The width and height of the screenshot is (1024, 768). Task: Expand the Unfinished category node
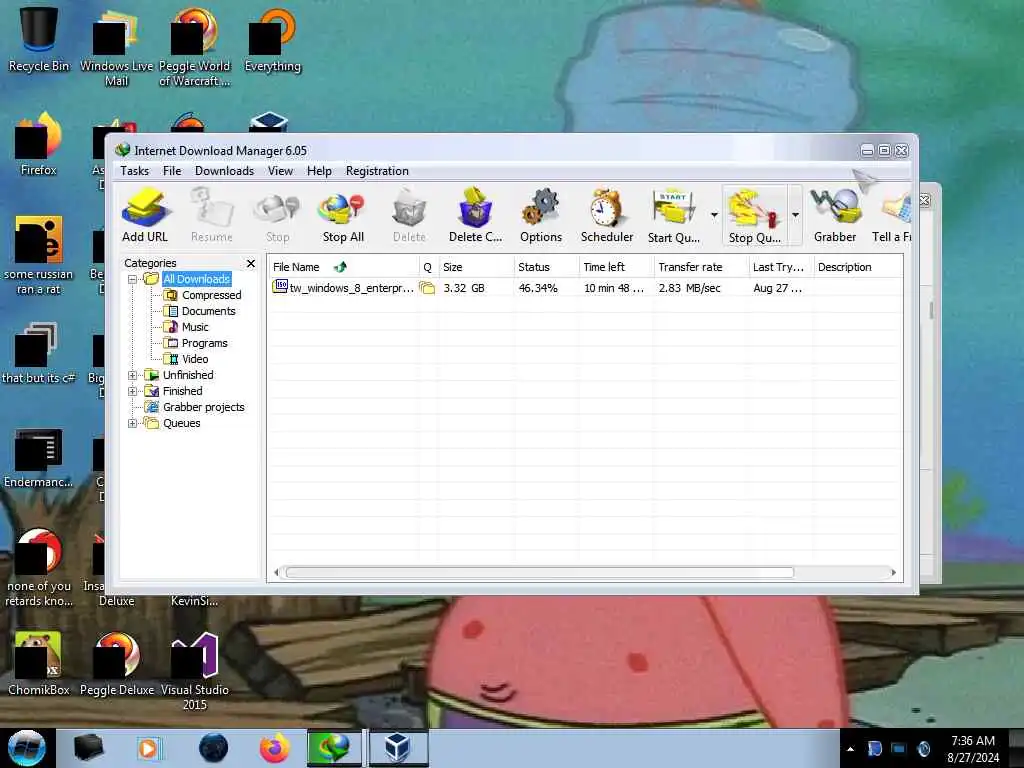pos(133,376)
